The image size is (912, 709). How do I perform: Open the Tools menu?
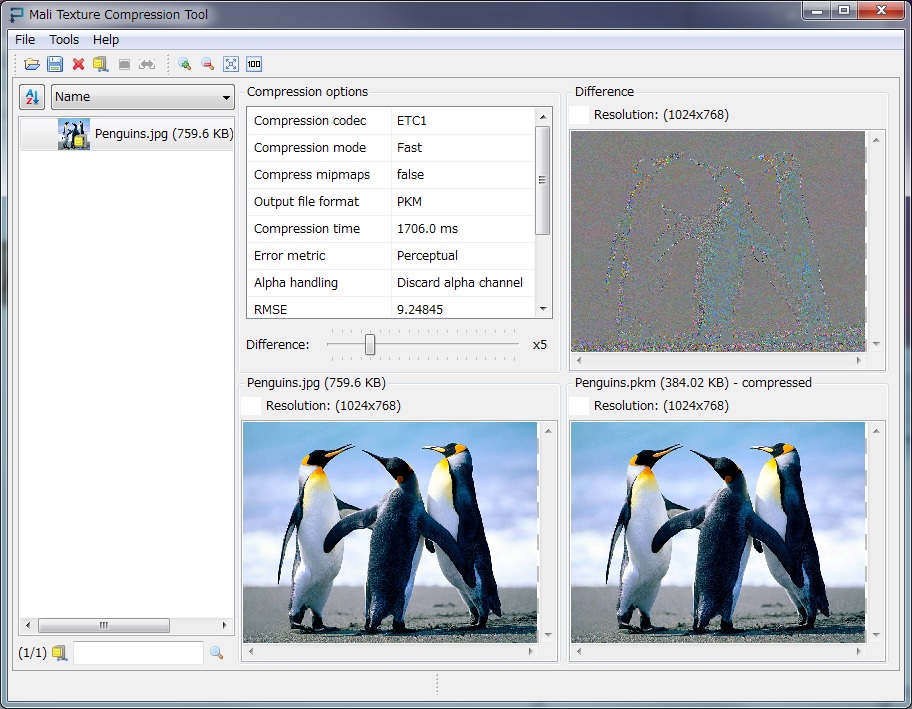(64, 40)
